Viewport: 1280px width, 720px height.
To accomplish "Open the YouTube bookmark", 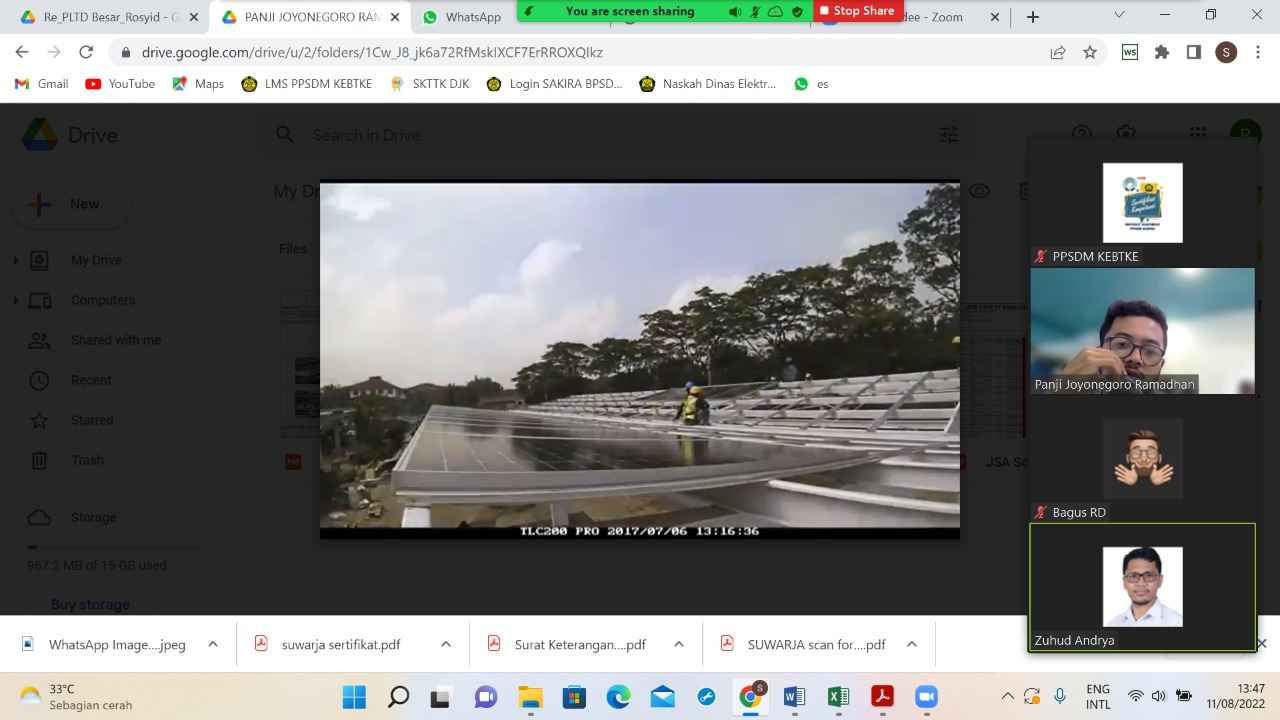I will (x=120, y=84).
